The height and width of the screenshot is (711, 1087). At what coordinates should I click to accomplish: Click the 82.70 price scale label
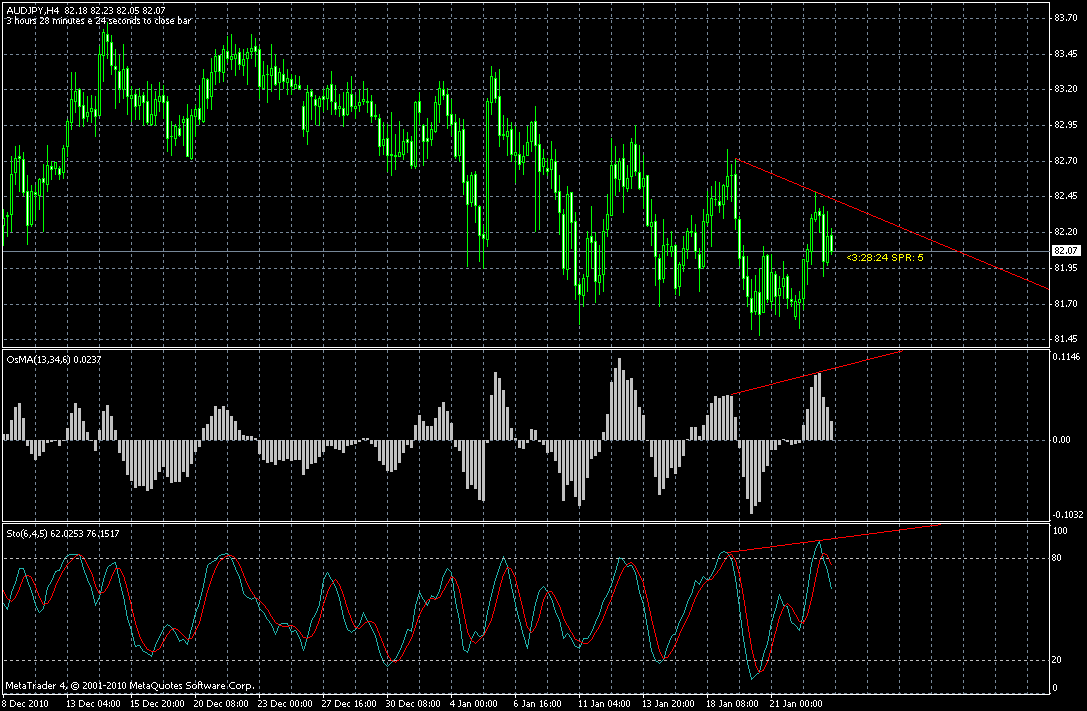(x=1066, y=161)
